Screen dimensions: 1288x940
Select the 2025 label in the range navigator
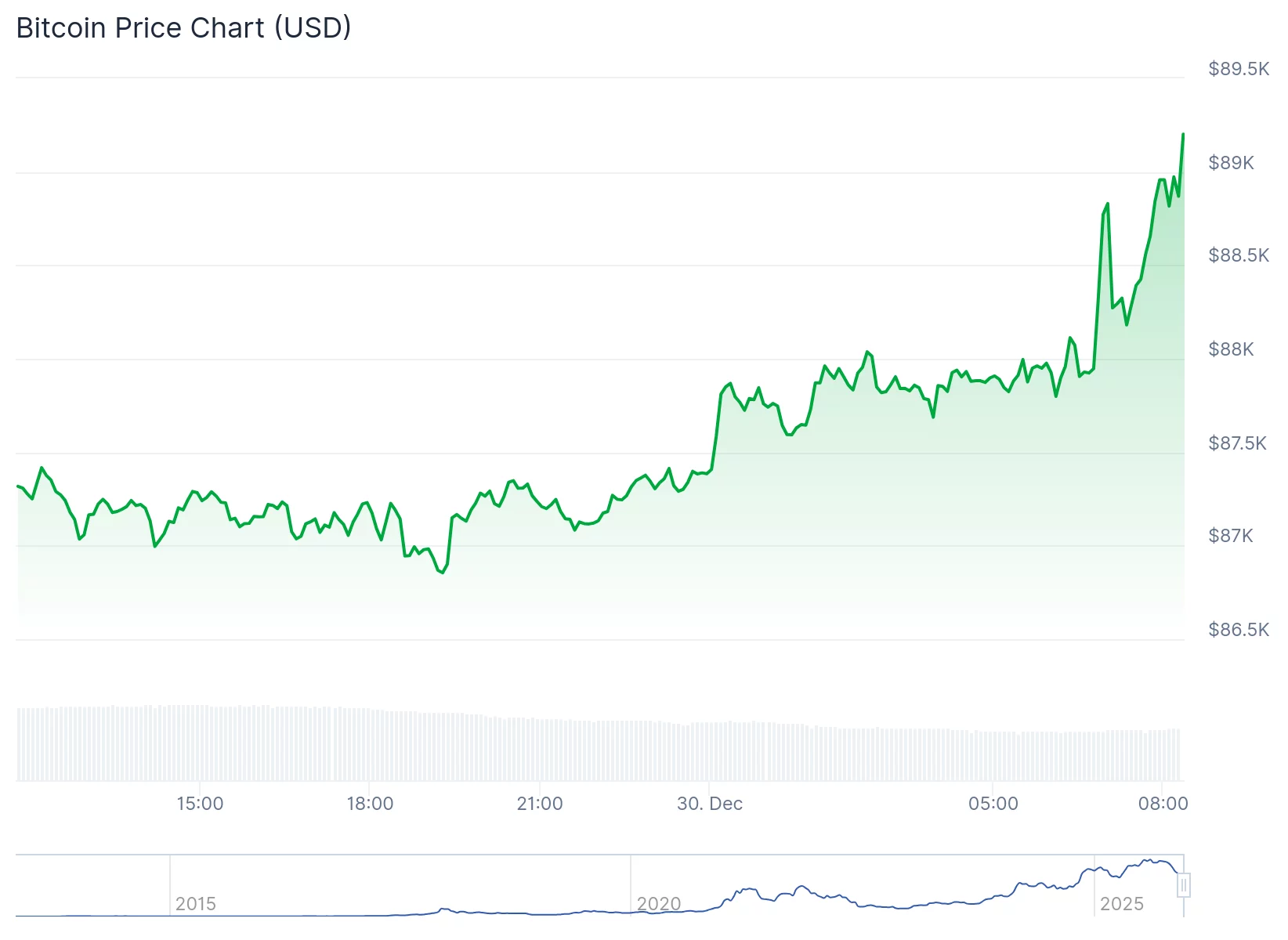point(1123,903)
